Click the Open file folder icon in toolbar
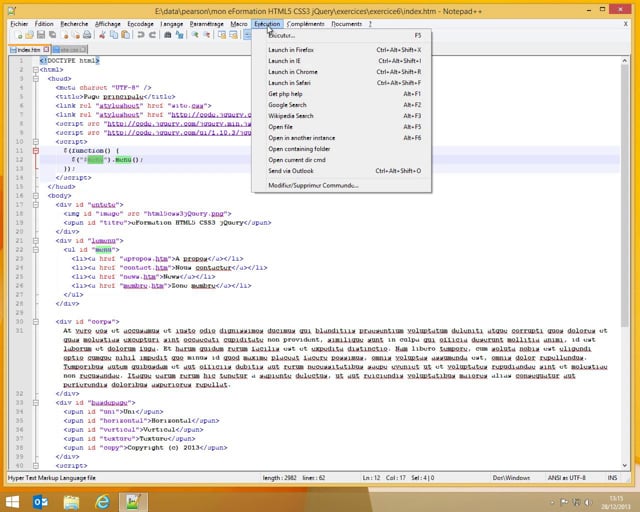This screenshot has height=512, width=640. [x=29, y=35]
